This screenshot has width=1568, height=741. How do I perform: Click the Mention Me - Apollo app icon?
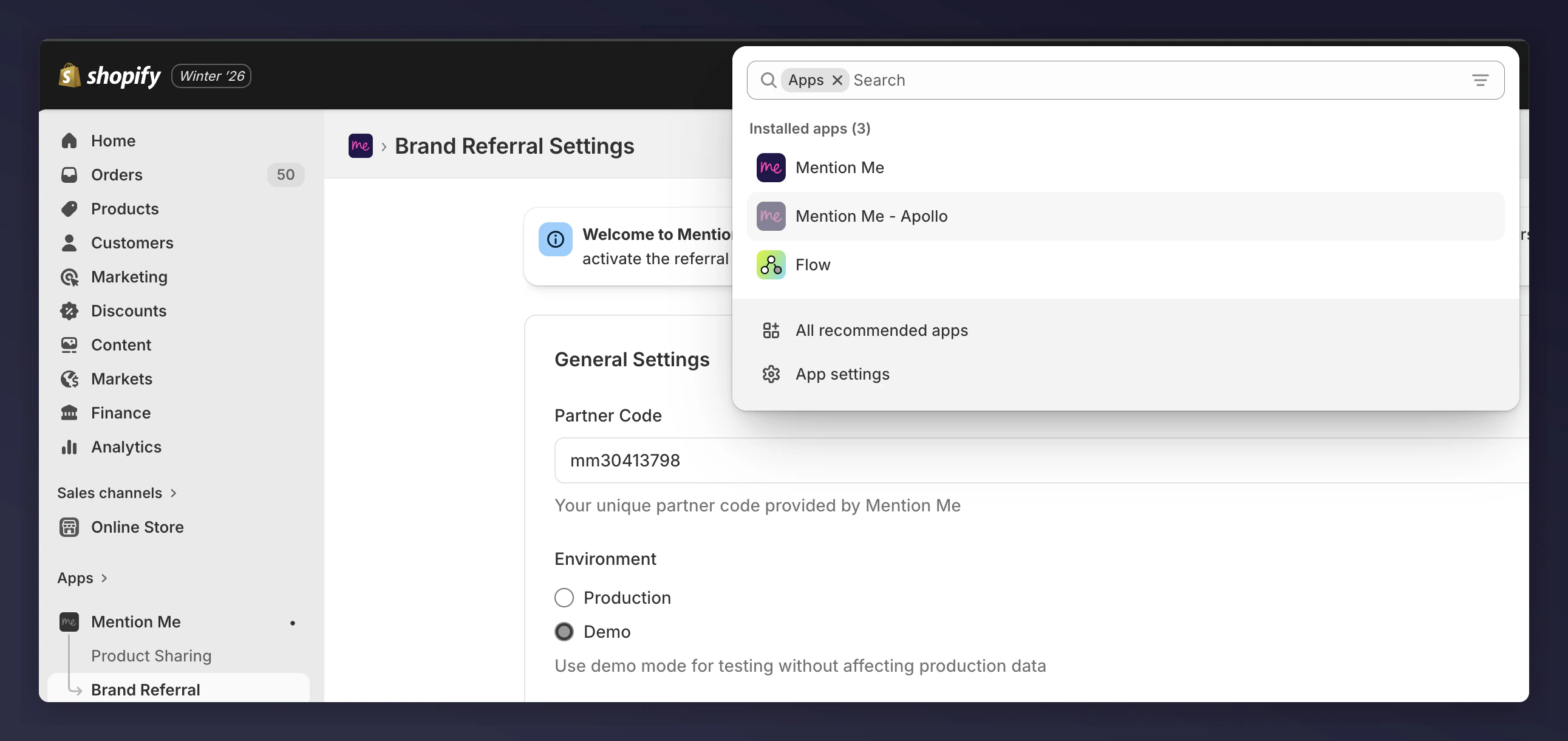[771, 216]
